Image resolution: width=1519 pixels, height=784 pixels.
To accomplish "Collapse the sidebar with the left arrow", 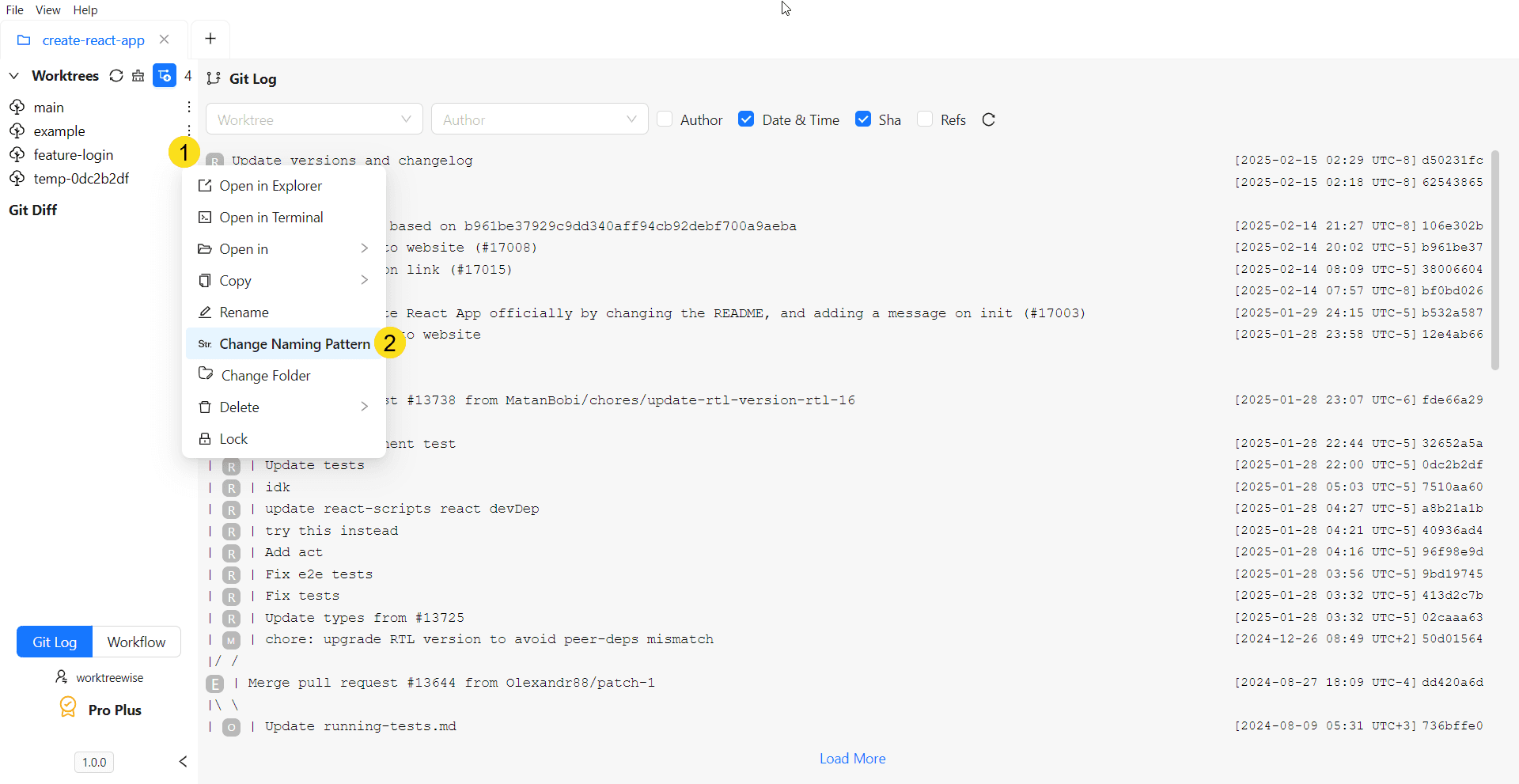I will coord(183,762).
